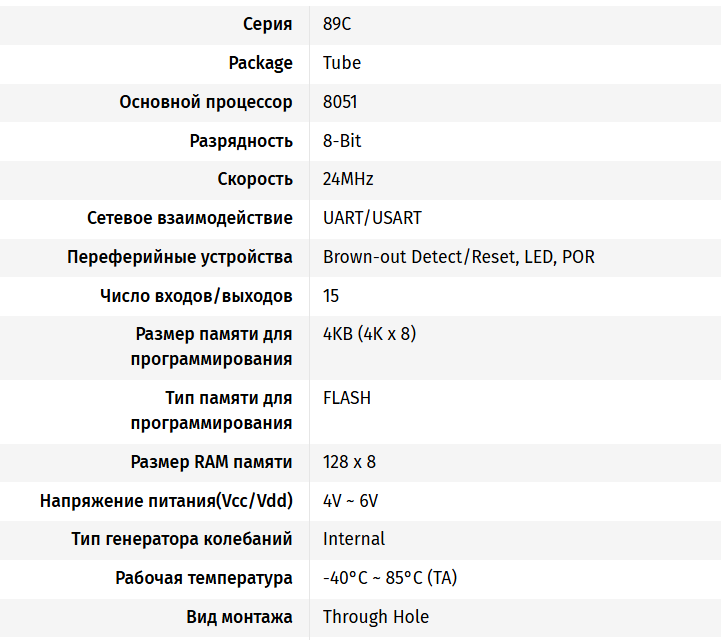
Task: Select the "8-Bit" value
Action: coord(342,141)
